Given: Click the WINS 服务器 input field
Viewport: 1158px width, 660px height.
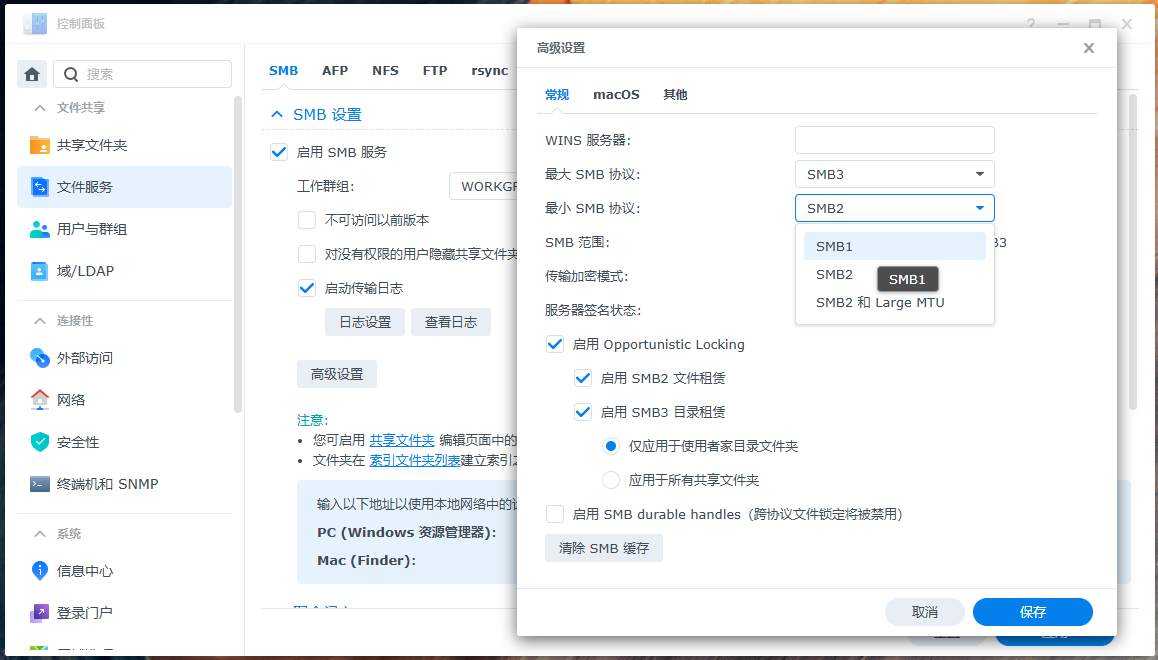Looking at the screenshot, I should coord(894,140).
